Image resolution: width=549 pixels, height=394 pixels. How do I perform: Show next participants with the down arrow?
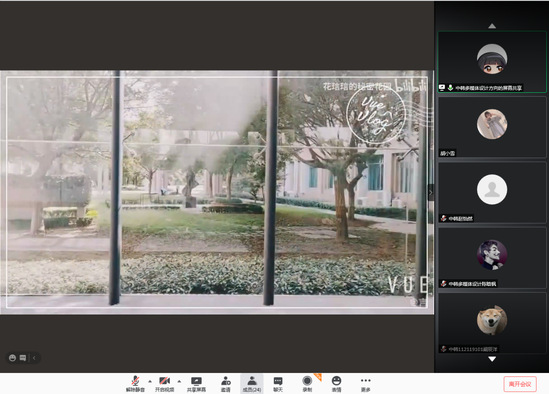coord(492,359)
